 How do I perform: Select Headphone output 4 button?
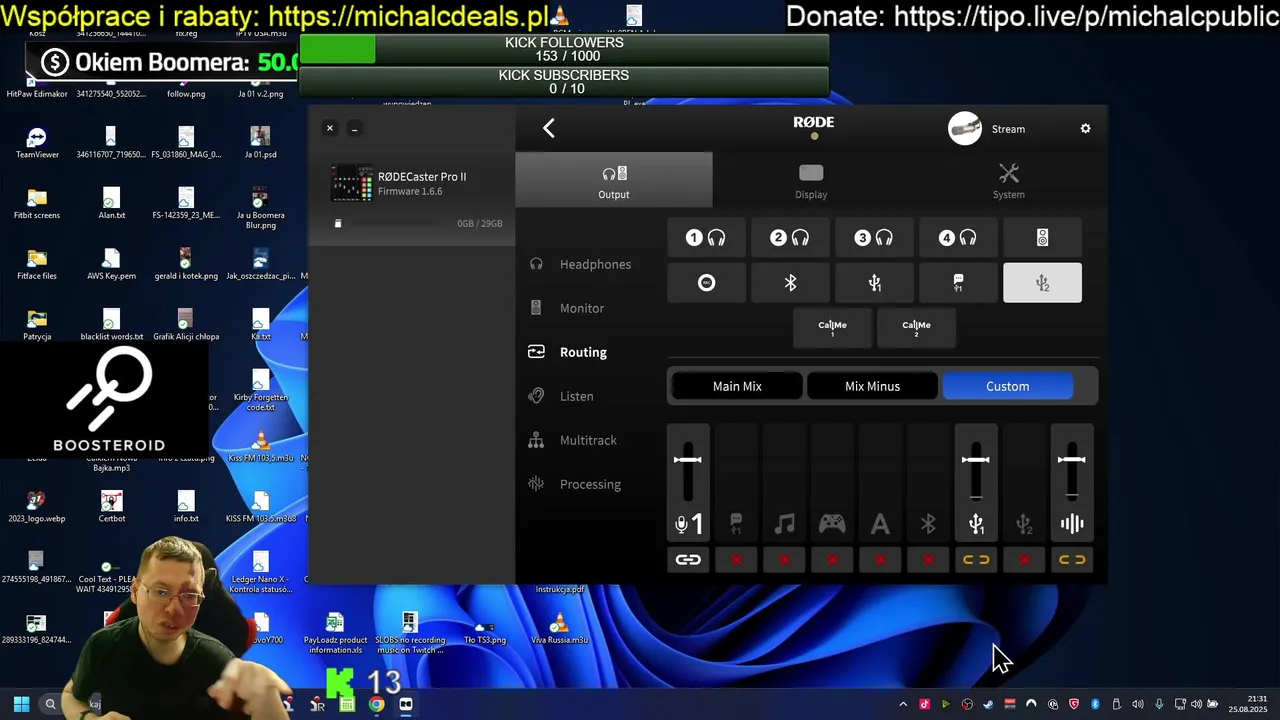click(x=958, y=238)
